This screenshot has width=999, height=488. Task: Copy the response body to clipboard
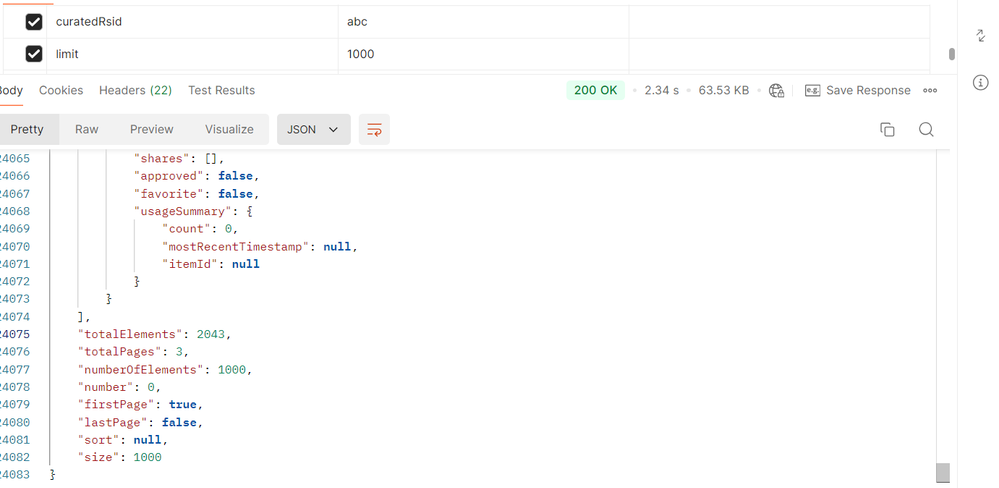point(887,130)
